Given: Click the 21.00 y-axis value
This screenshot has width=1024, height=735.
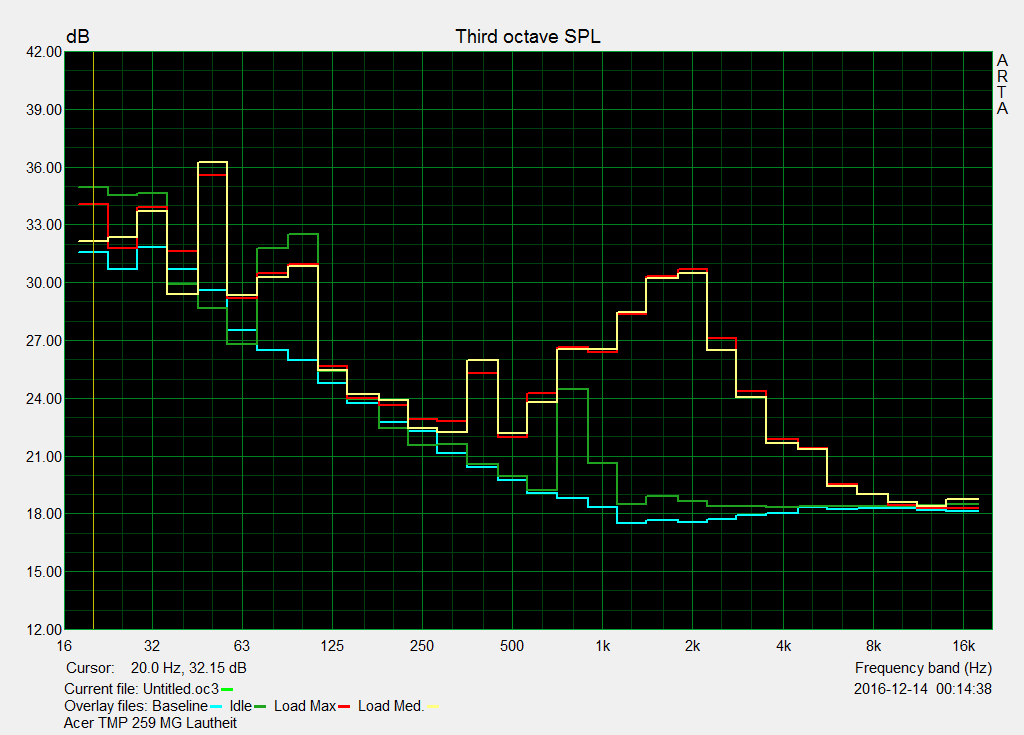Looking at the screenshot, I should click(x=44, y=457).
